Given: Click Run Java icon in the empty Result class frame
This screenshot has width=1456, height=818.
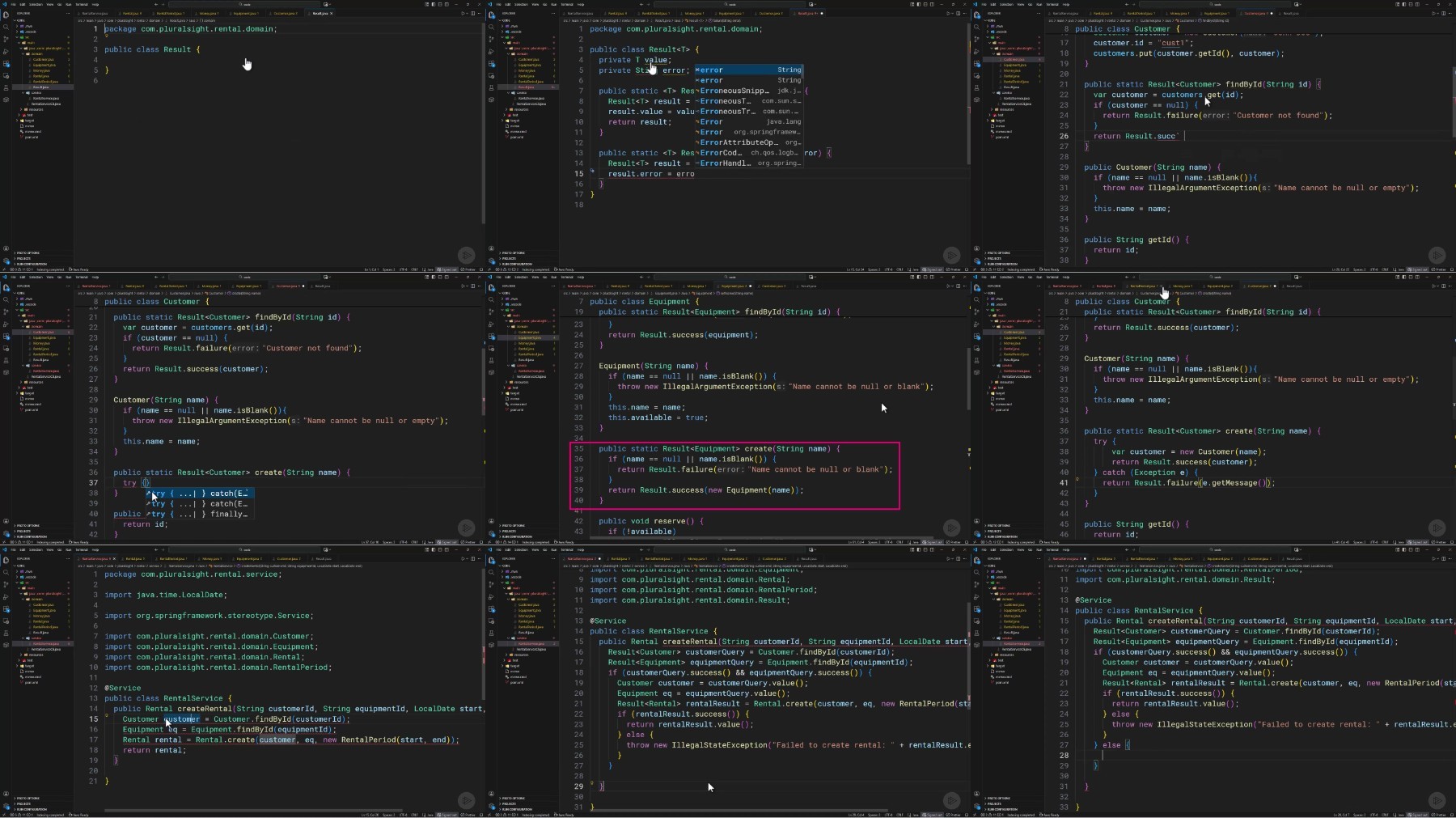Looking at the screenshot, I should (463, 13).
